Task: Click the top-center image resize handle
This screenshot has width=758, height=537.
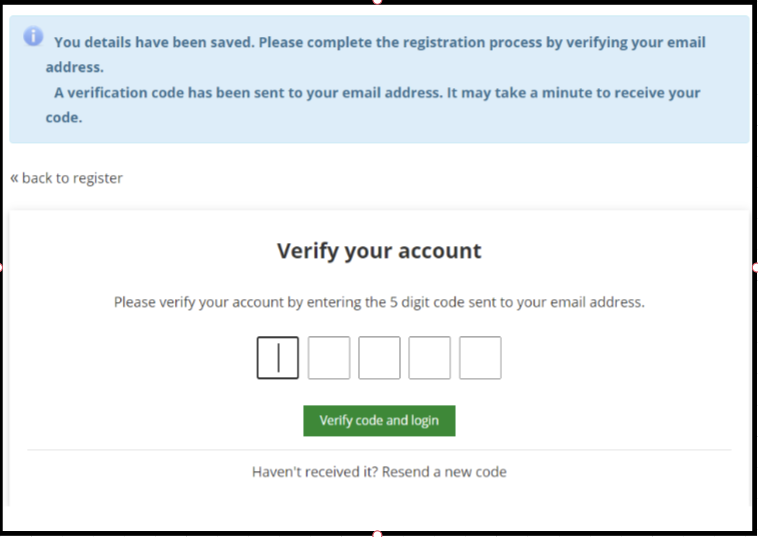Action: click(378, 2)
